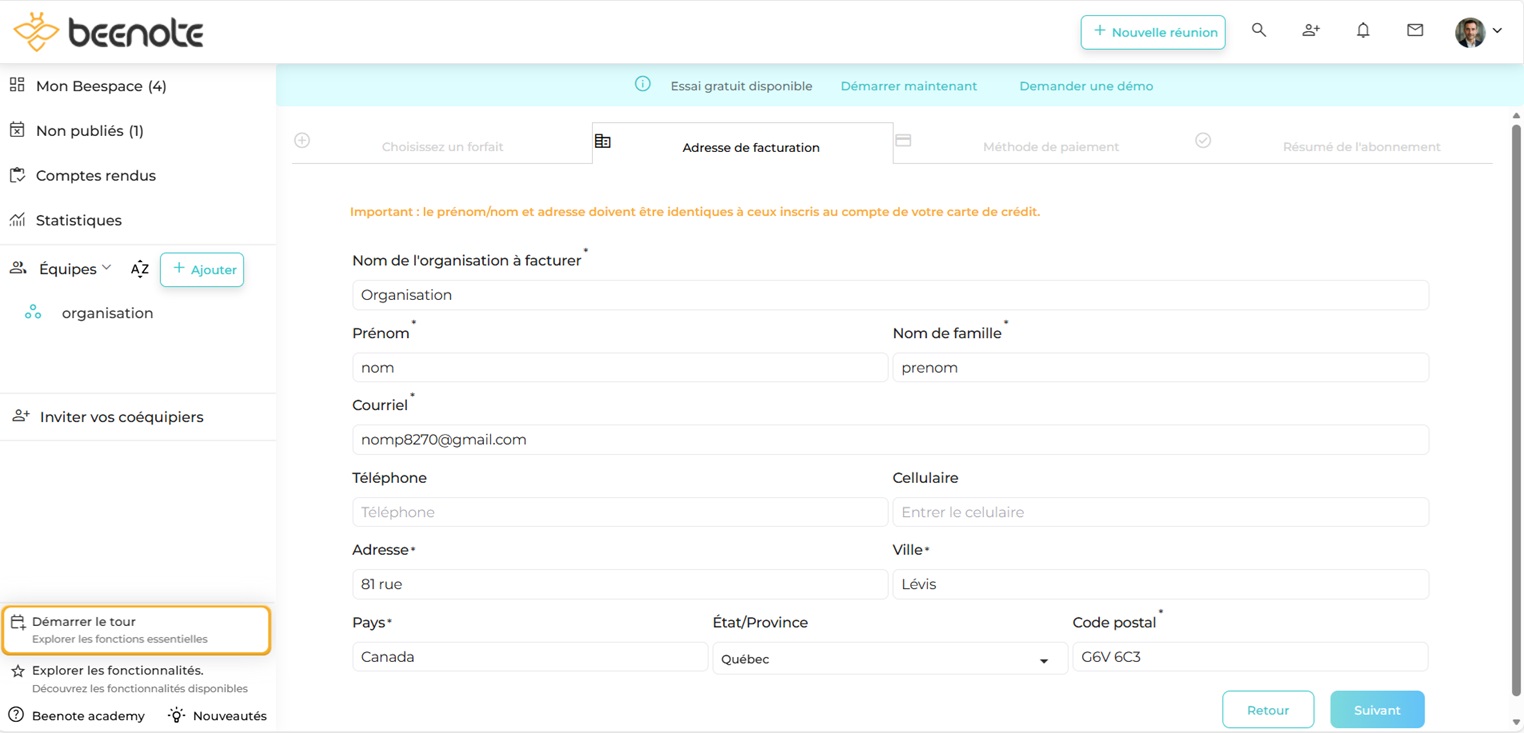Open Nouveautés with the lightbulb icon
Image resolution: width=1524 pixels, height=733 pixels.
(217, 716)
